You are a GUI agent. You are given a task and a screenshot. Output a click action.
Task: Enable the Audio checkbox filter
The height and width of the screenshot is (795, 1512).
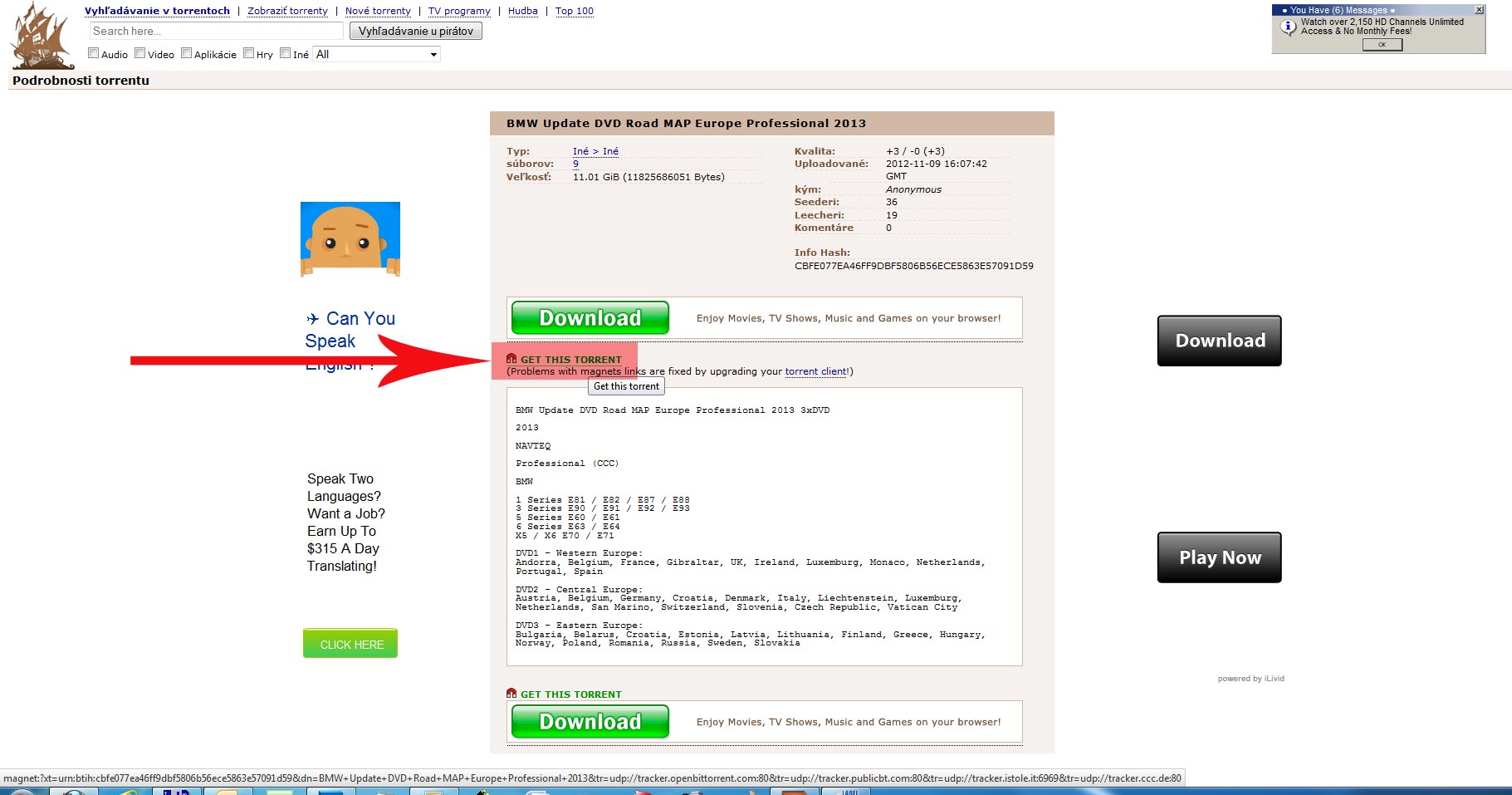[94, 53]
